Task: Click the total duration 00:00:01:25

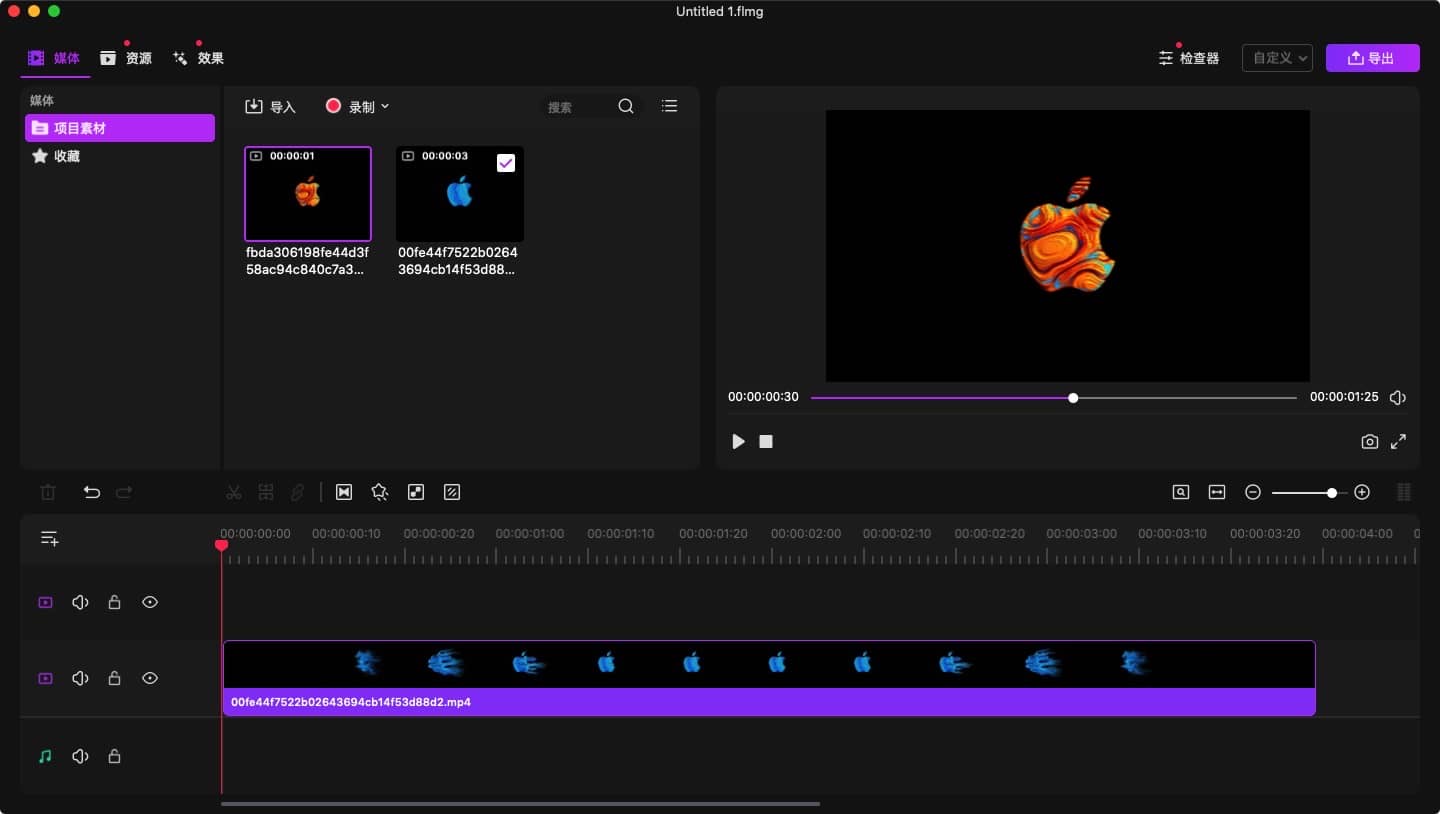Action: point(1344,397)
